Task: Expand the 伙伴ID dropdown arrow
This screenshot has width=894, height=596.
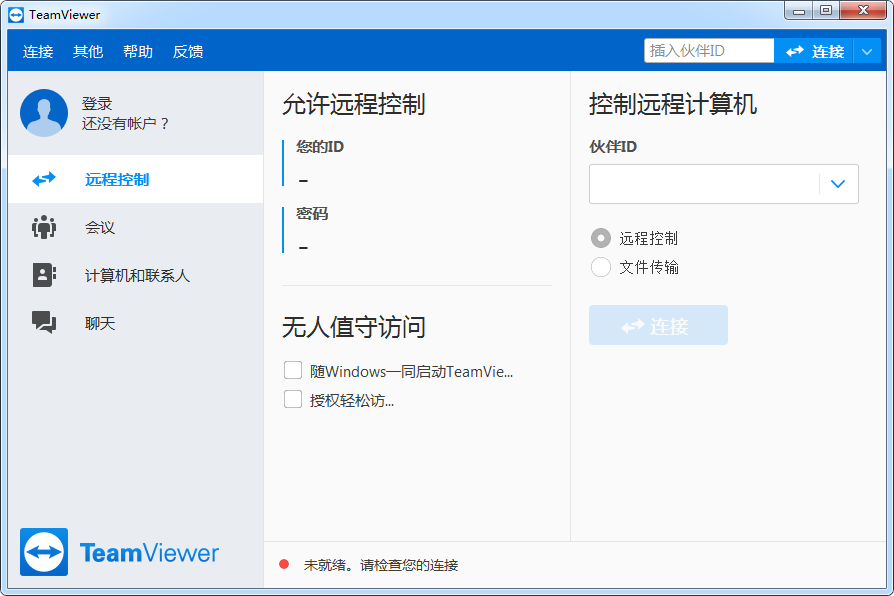Action: (x=838, y=184)
